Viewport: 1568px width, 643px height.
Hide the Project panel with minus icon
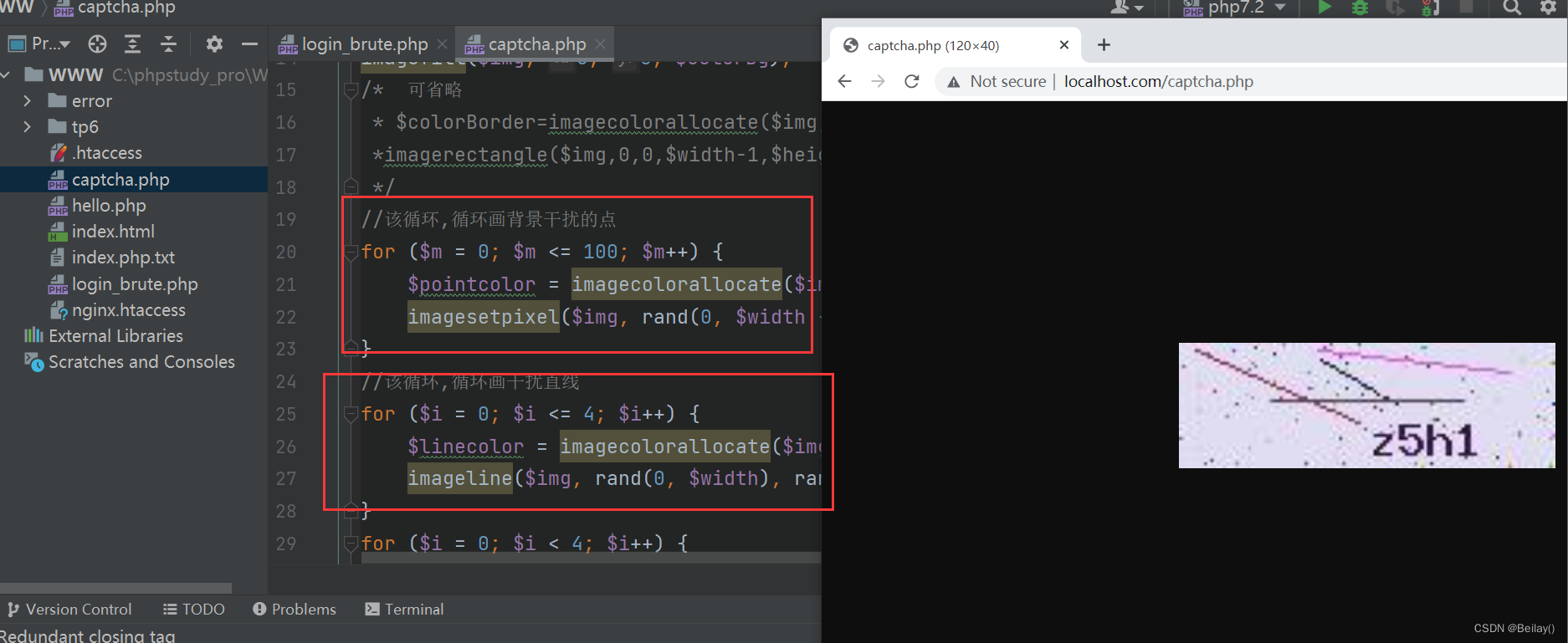(x=249, y=43)
